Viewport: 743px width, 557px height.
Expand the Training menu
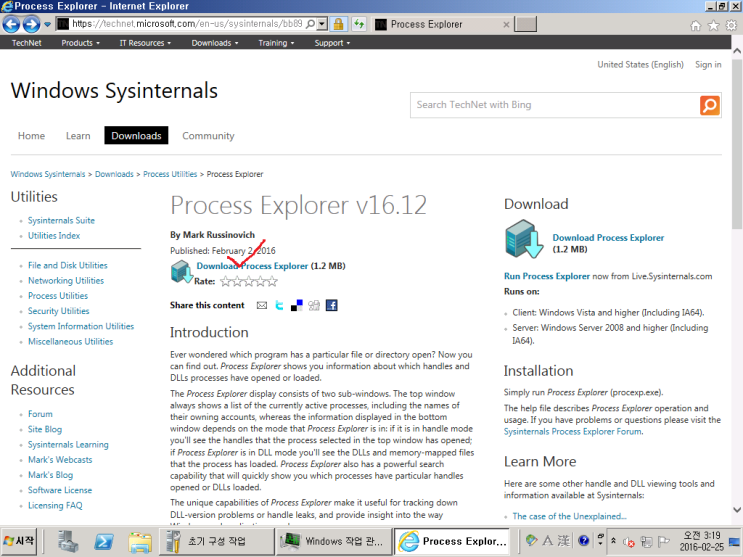pyautogui.click(x=276, y=43)
